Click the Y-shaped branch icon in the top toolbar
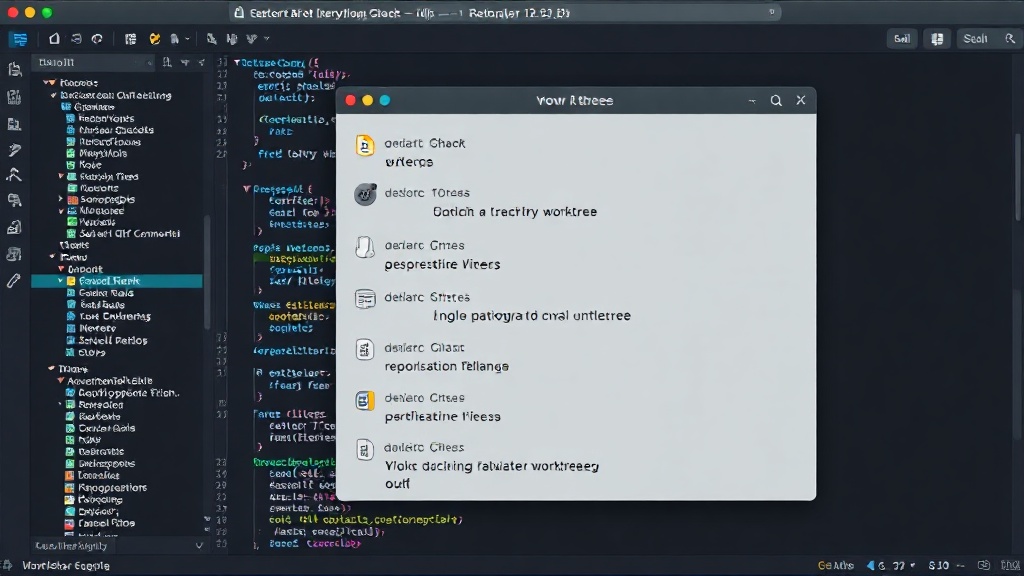This screenshot has height=576, width=1024. tap(252, 39)
